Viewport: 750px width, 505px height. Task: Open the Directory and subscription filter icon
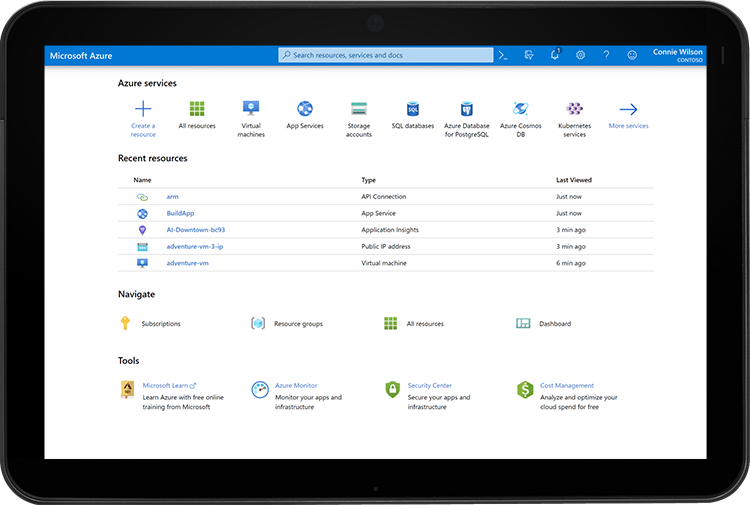pos(529,55)
